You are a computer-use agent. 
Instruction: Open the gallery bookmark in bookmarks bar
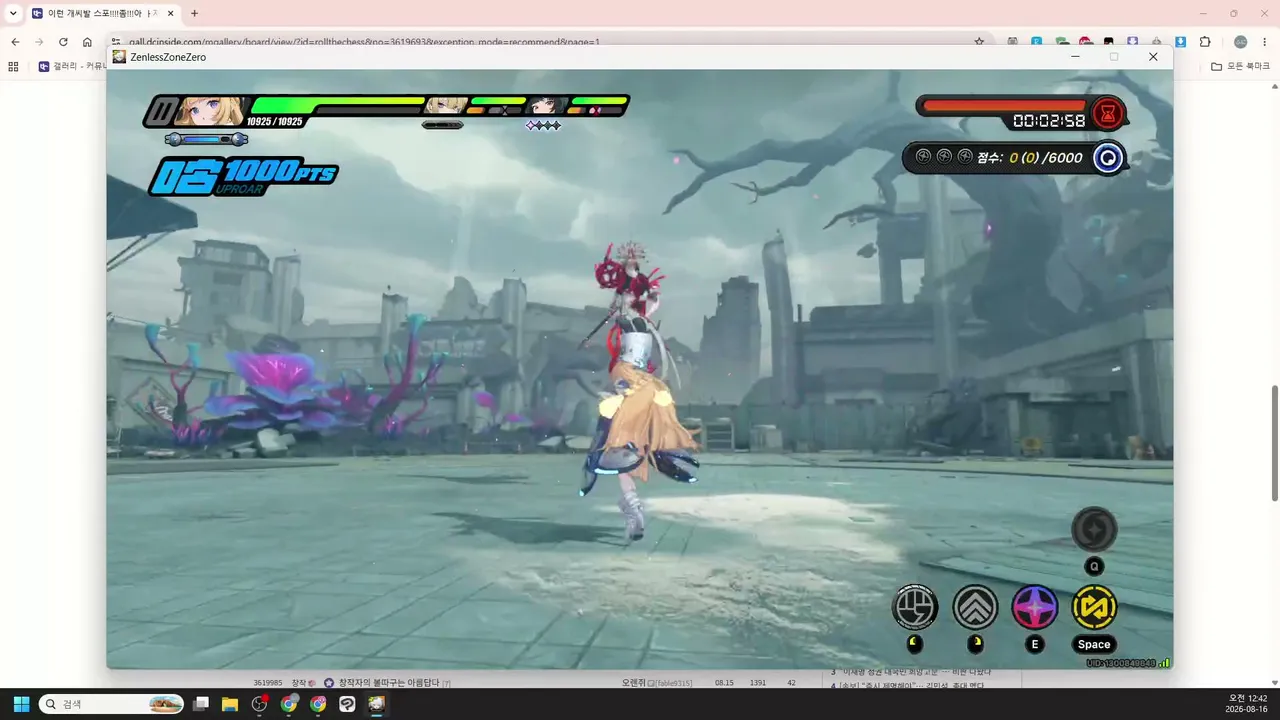[71, 67]
